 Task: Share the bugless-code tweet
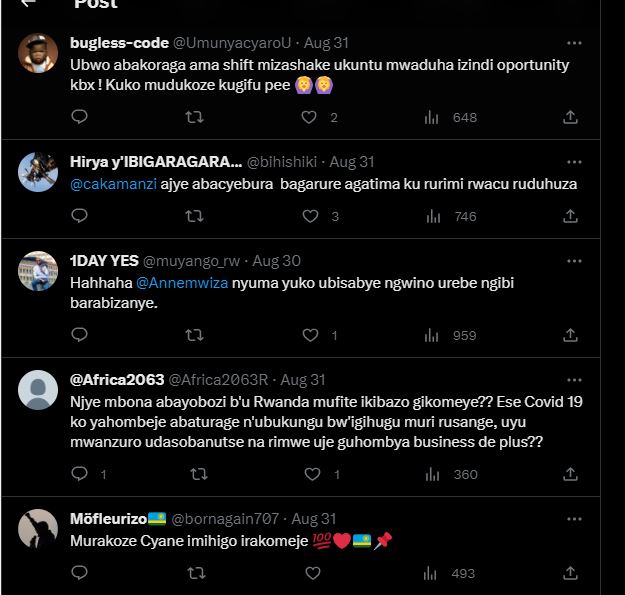(x=570, y=117)
